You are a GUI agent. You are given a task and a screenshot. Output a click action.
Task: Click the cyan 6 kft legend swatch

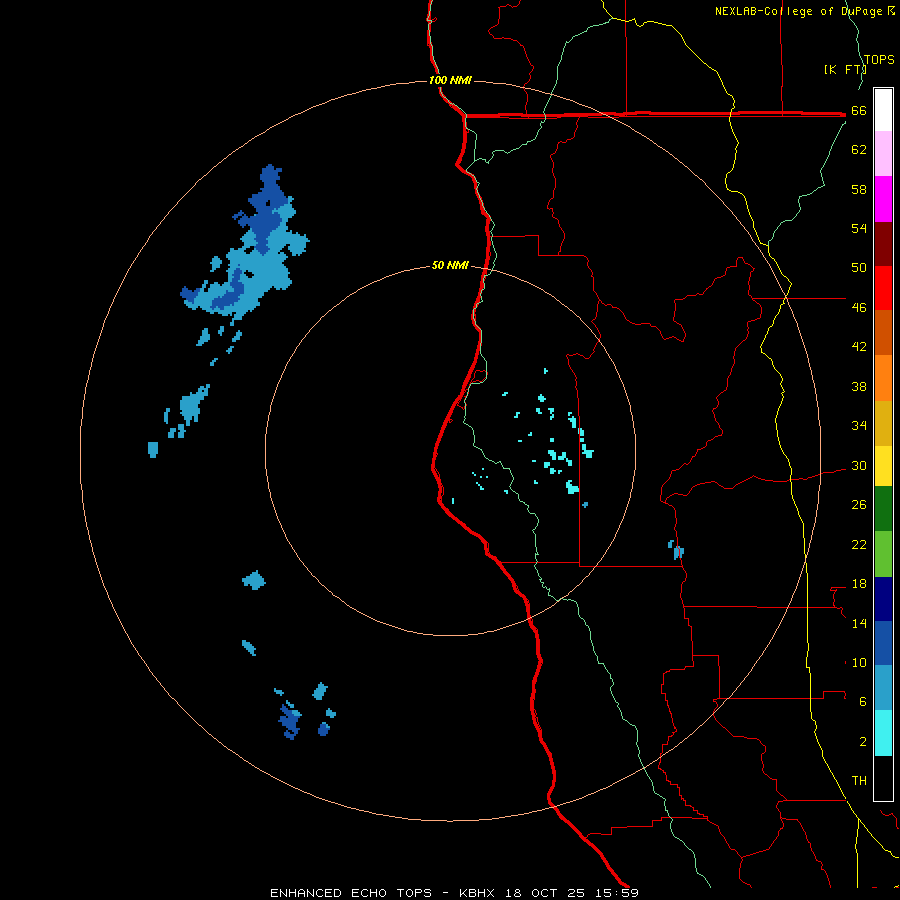coord(883,733)
